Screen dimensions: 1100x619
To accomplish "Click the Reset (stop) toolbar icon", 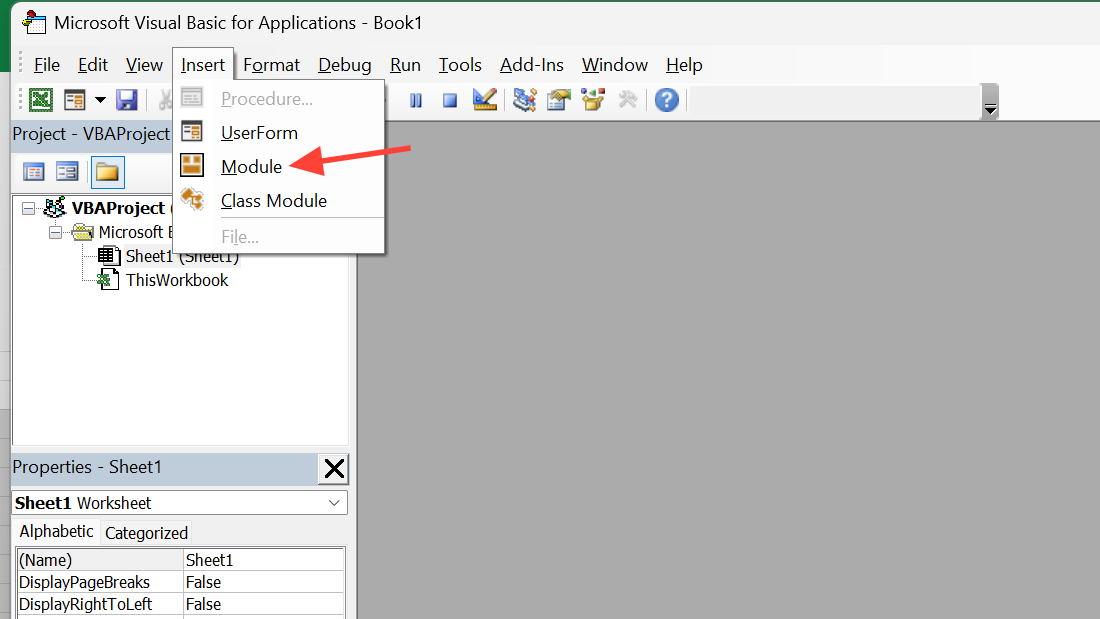I will tap(450, 100).
